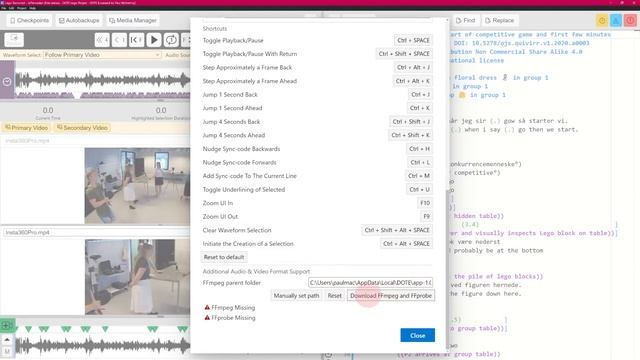Click the Play button in transport bar
640x360 pixels.
(x=154, y=40)
